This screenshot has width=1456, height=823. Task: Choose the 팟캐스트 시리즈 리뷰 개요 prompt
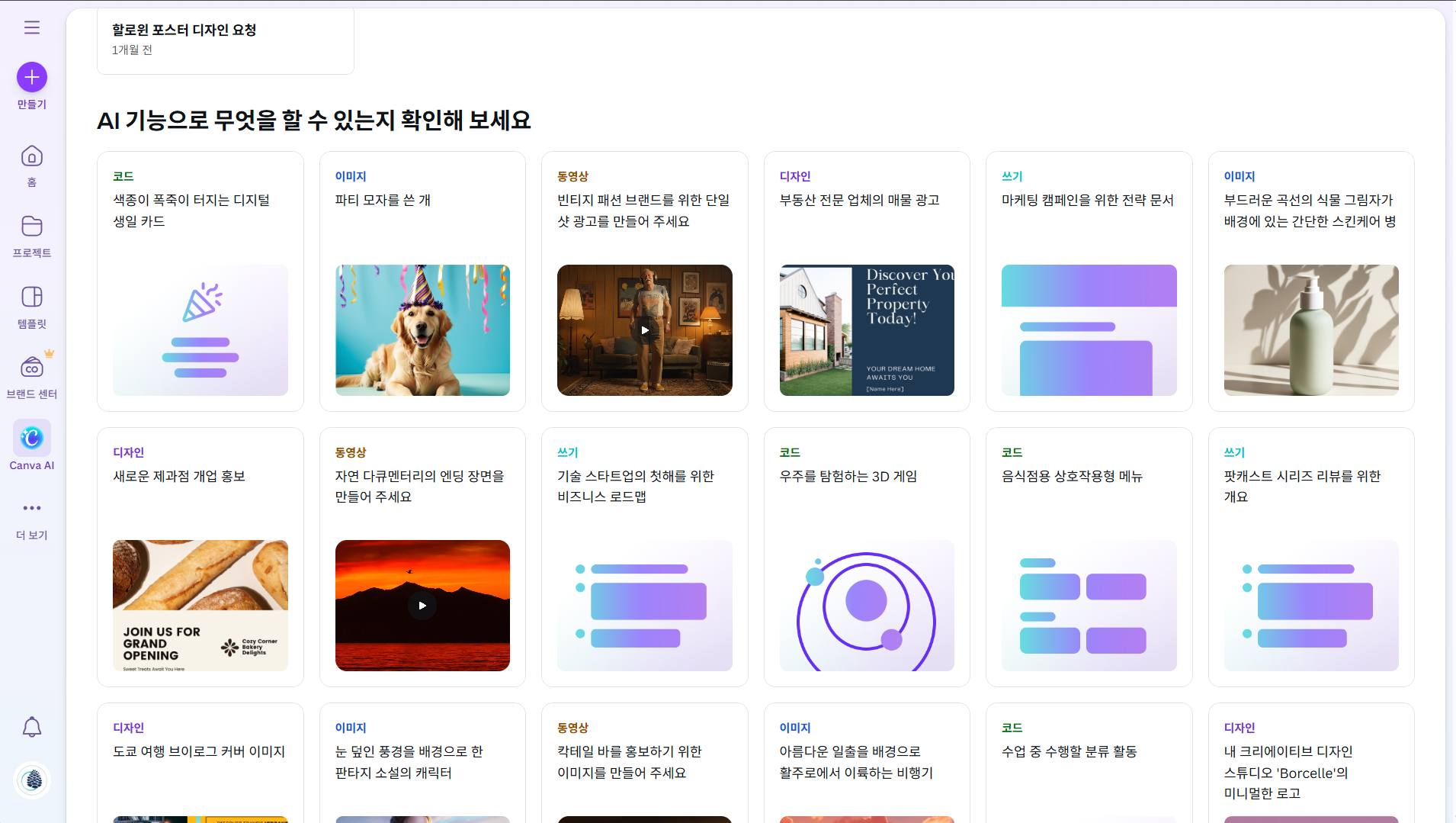tap(1311, 557)
